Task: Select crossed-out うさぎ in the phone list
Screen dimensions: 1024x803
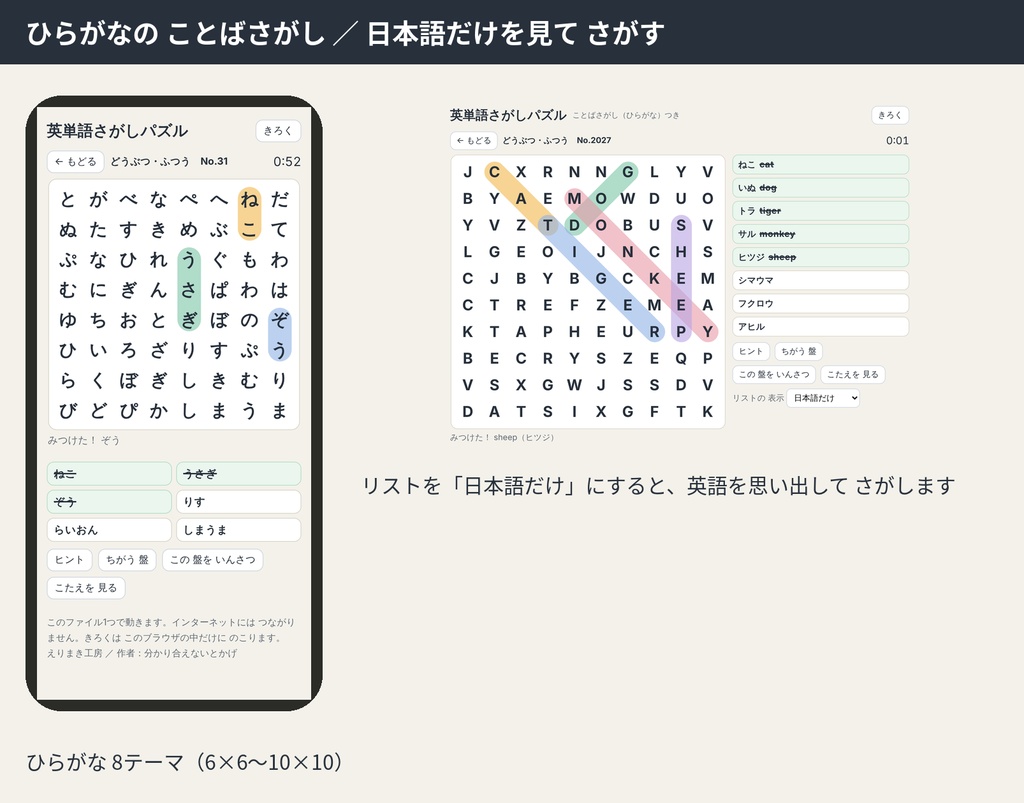Action: click(238, 474)
